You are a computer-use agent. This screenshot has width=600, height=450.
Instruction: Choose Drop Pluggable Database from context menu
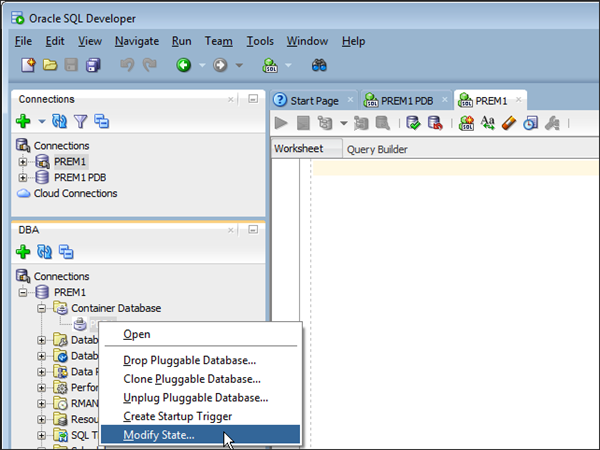pyautogui.click(x=201, y=360)
